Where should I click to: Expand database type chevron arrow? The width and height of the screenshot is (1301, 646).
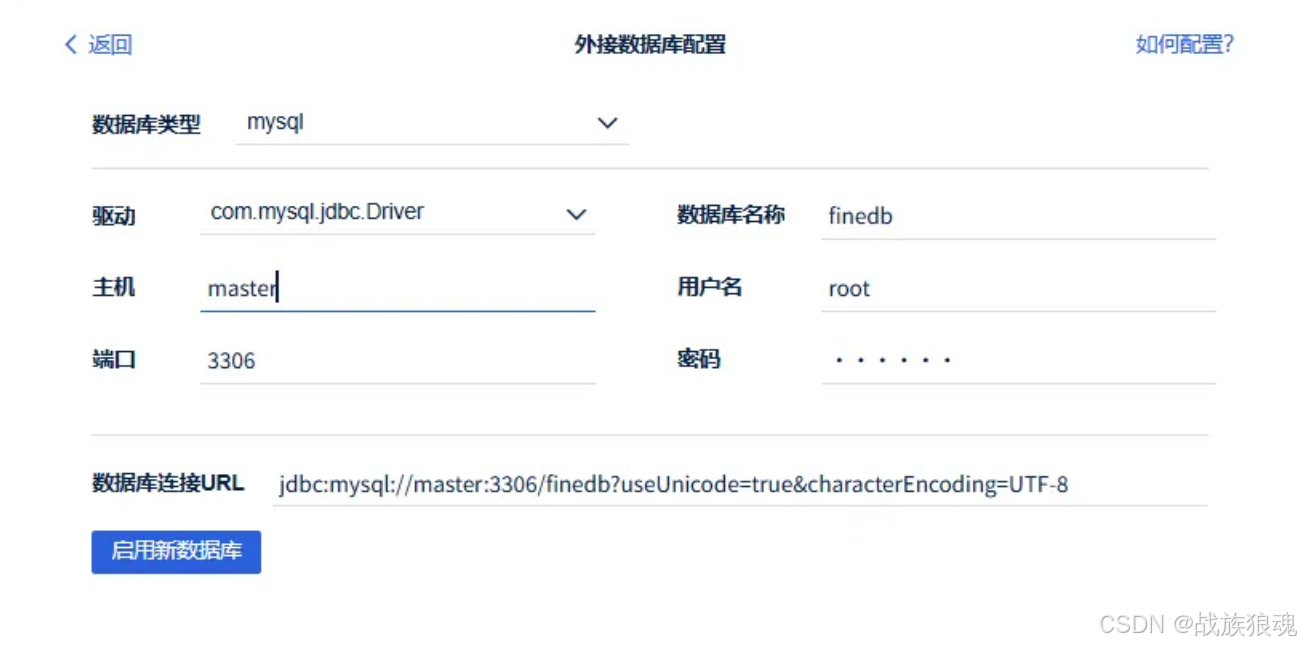pos(607,123)
